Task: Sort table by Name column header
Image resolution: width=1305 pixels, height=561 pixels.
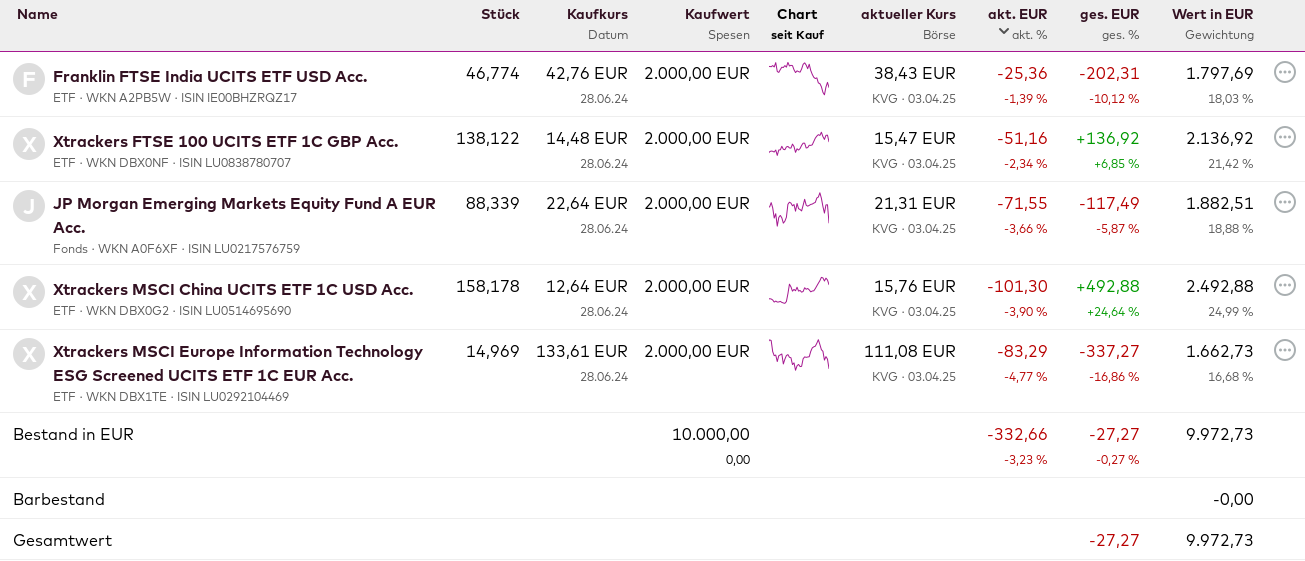Action: (x=37, y=14)
